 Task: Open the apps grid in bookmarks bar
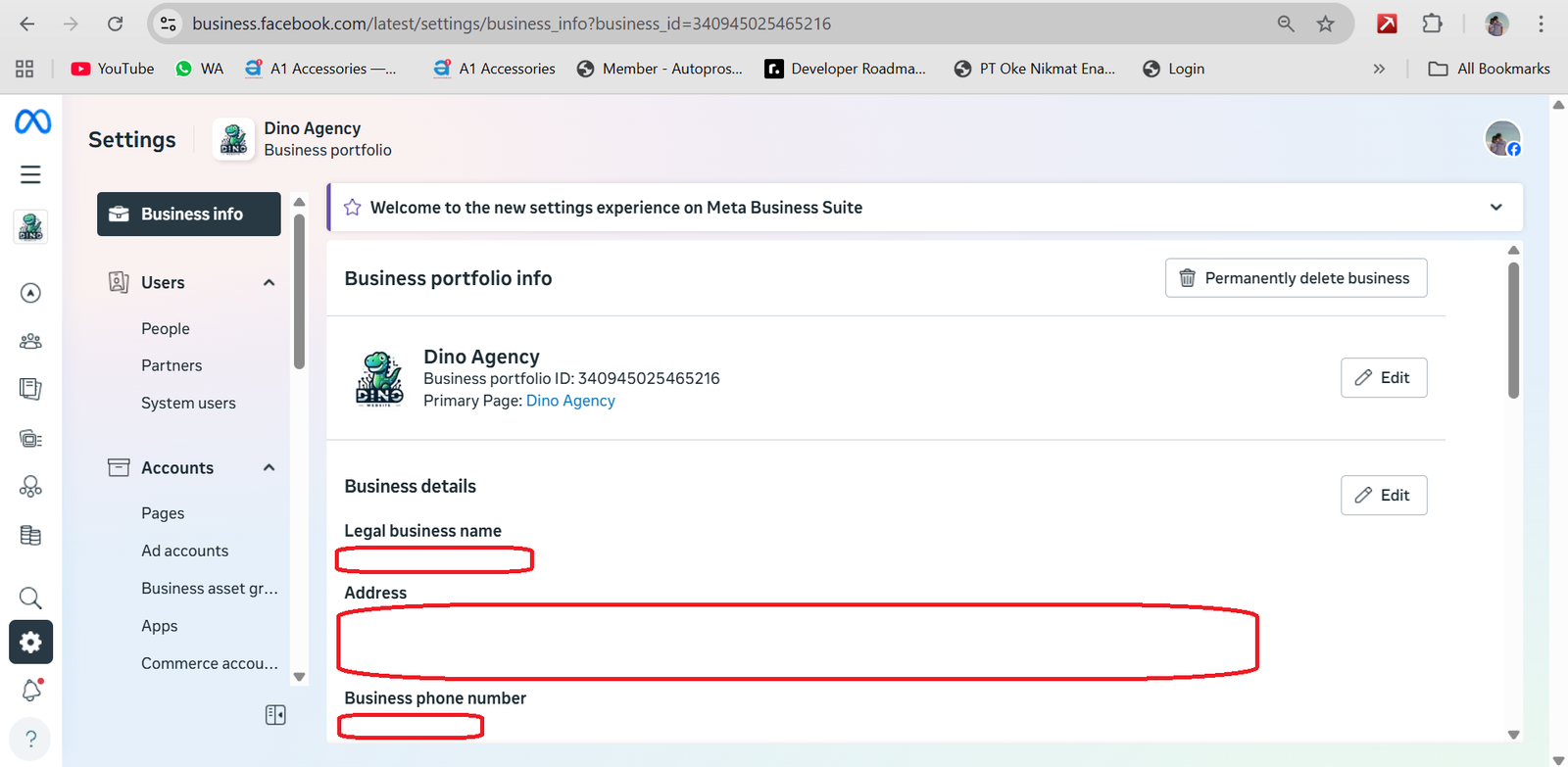tap(24, 69)
